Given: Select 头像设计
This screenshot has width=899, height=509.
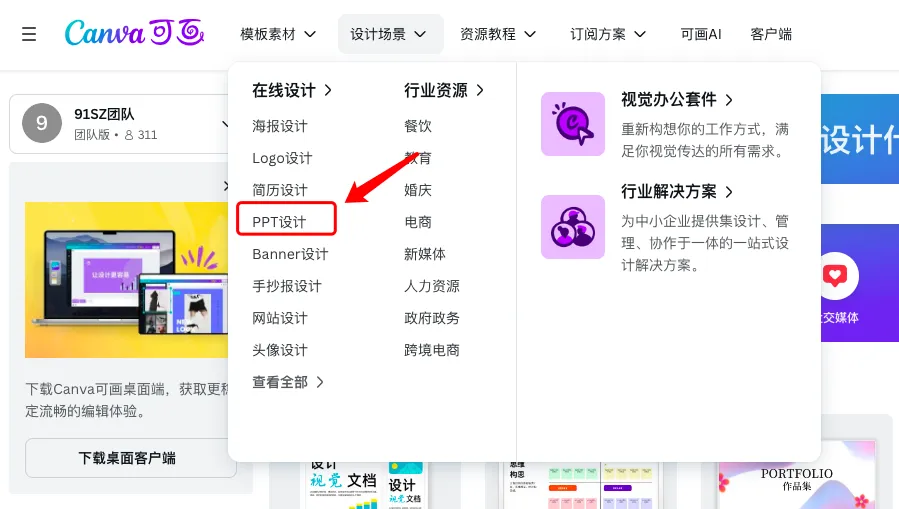Looking at the screenshot, I should tap(280, 350).
